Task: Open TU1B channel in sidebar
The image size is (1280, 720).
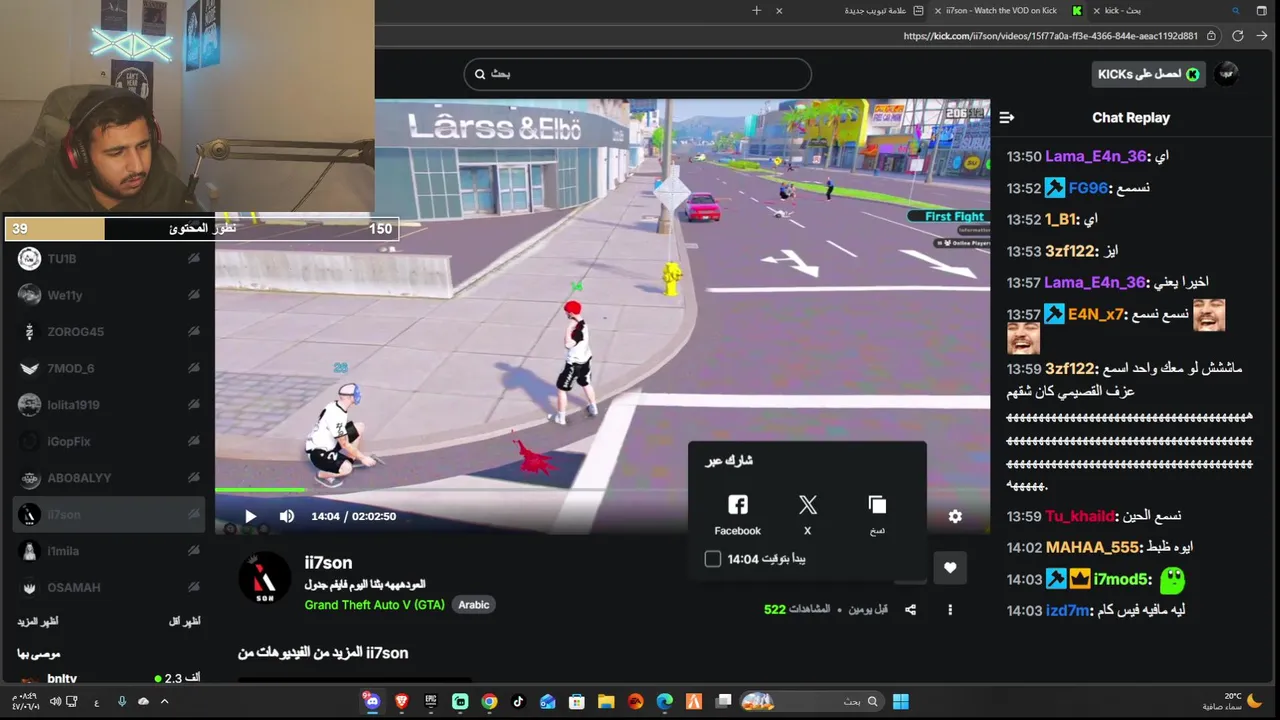Action: pos(111,258)
